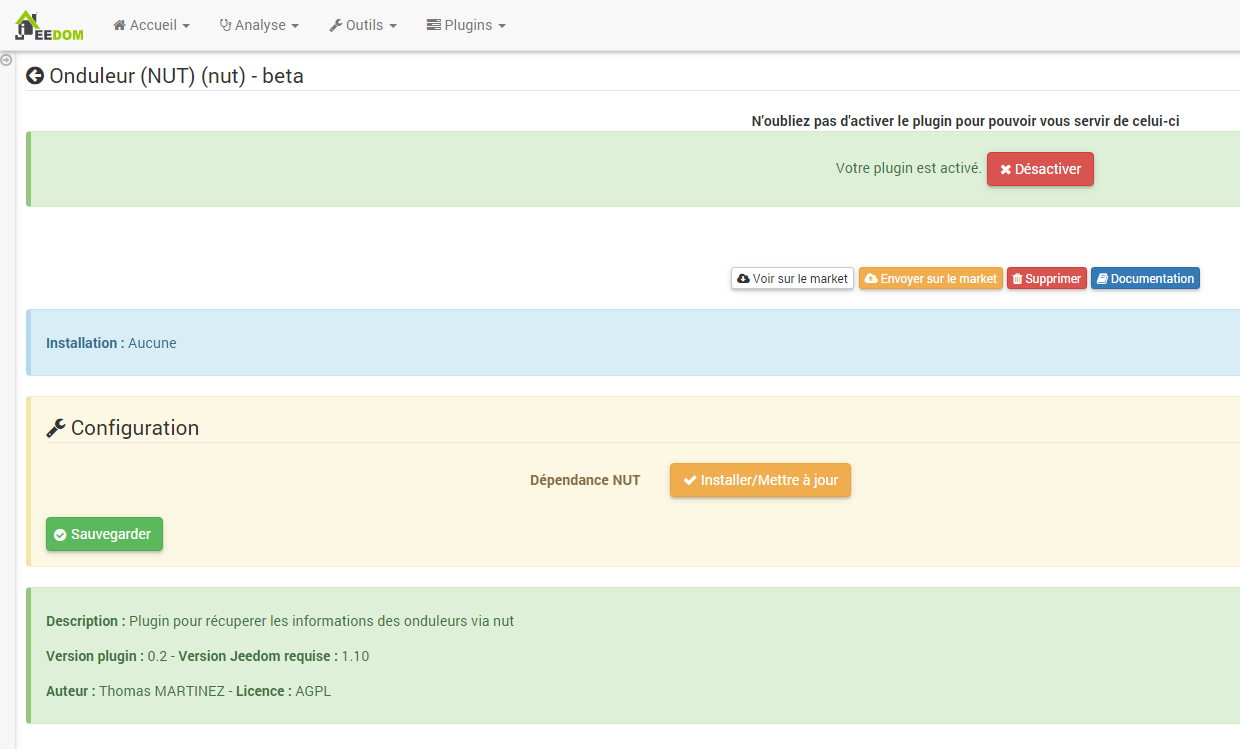Viewport: 1240px width, 749px height.
Task: Click the back arrow beside Onduleur title
Action: click(x=35, y=76)
